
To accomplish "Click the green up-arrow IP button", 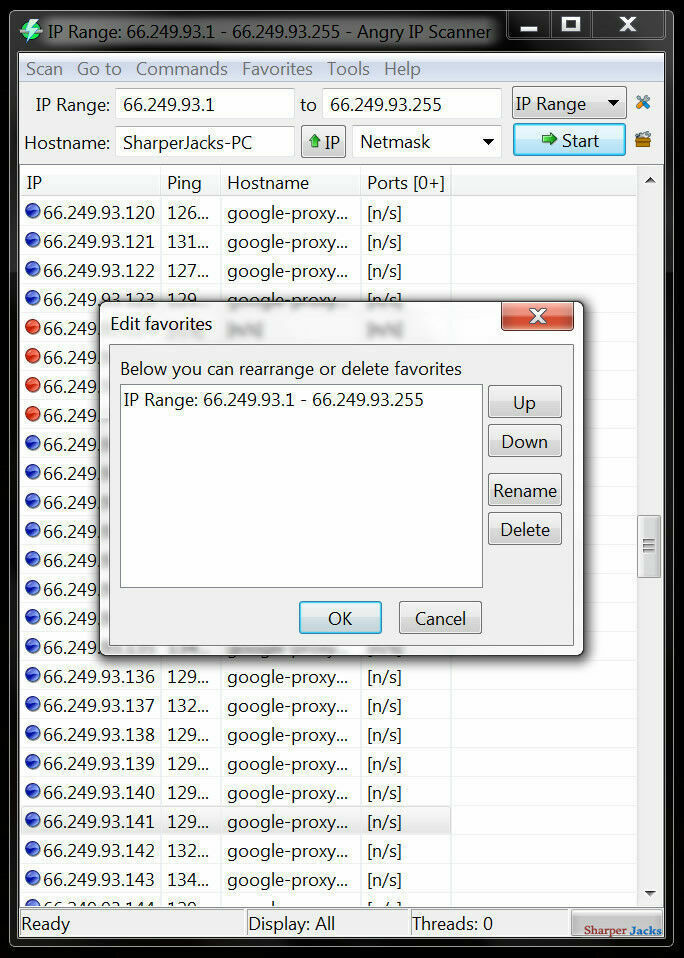I will [324, 142].
